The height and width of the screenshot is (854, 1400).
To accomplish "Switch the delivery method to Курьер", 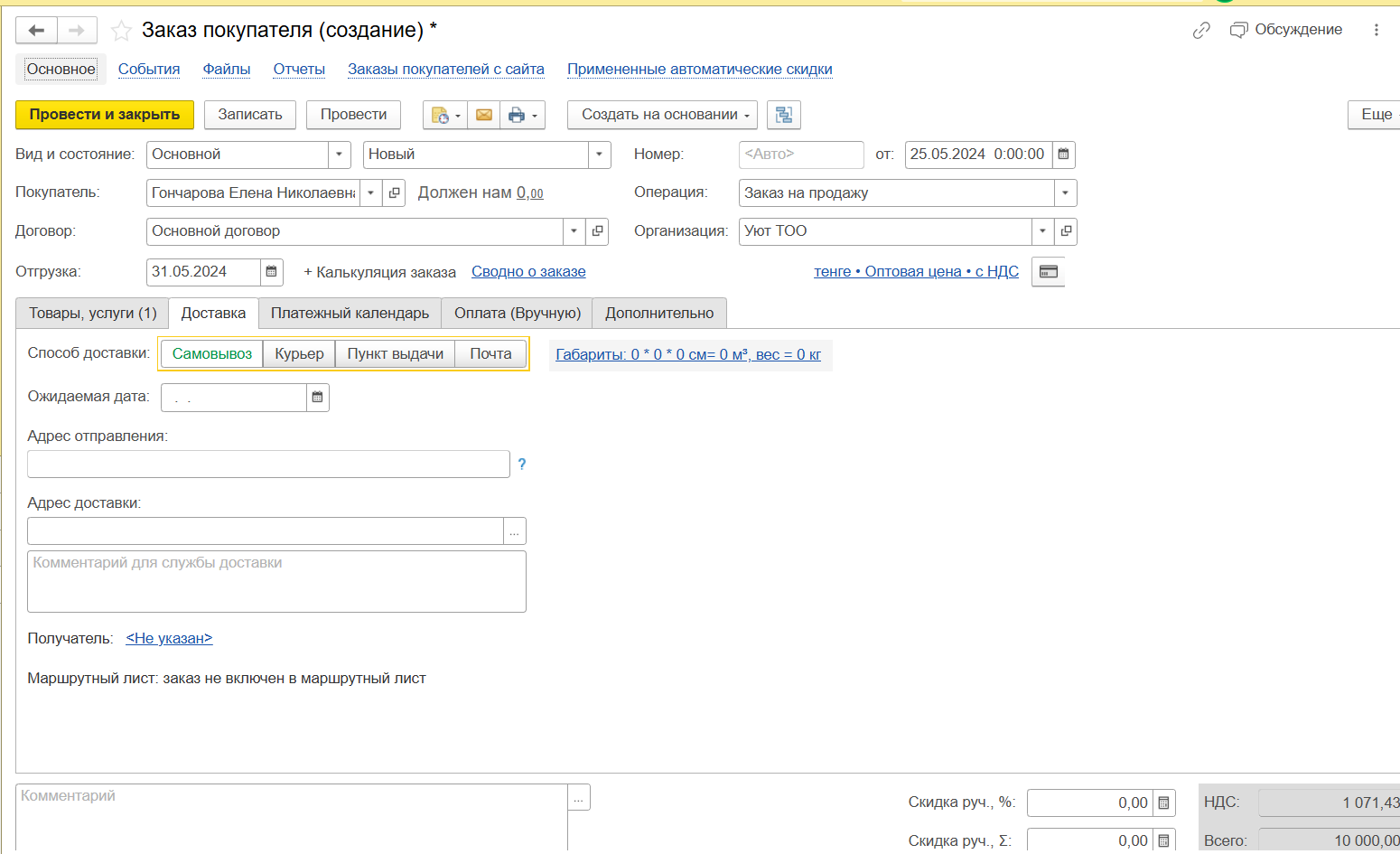I will pos(299,354).
